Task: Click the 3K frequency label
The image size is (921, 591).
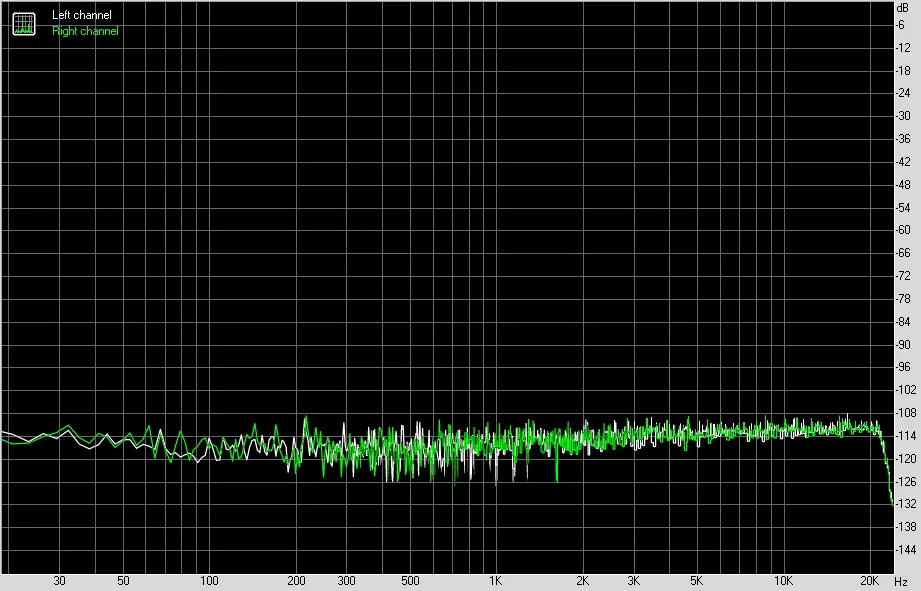Action: (633, 581)
